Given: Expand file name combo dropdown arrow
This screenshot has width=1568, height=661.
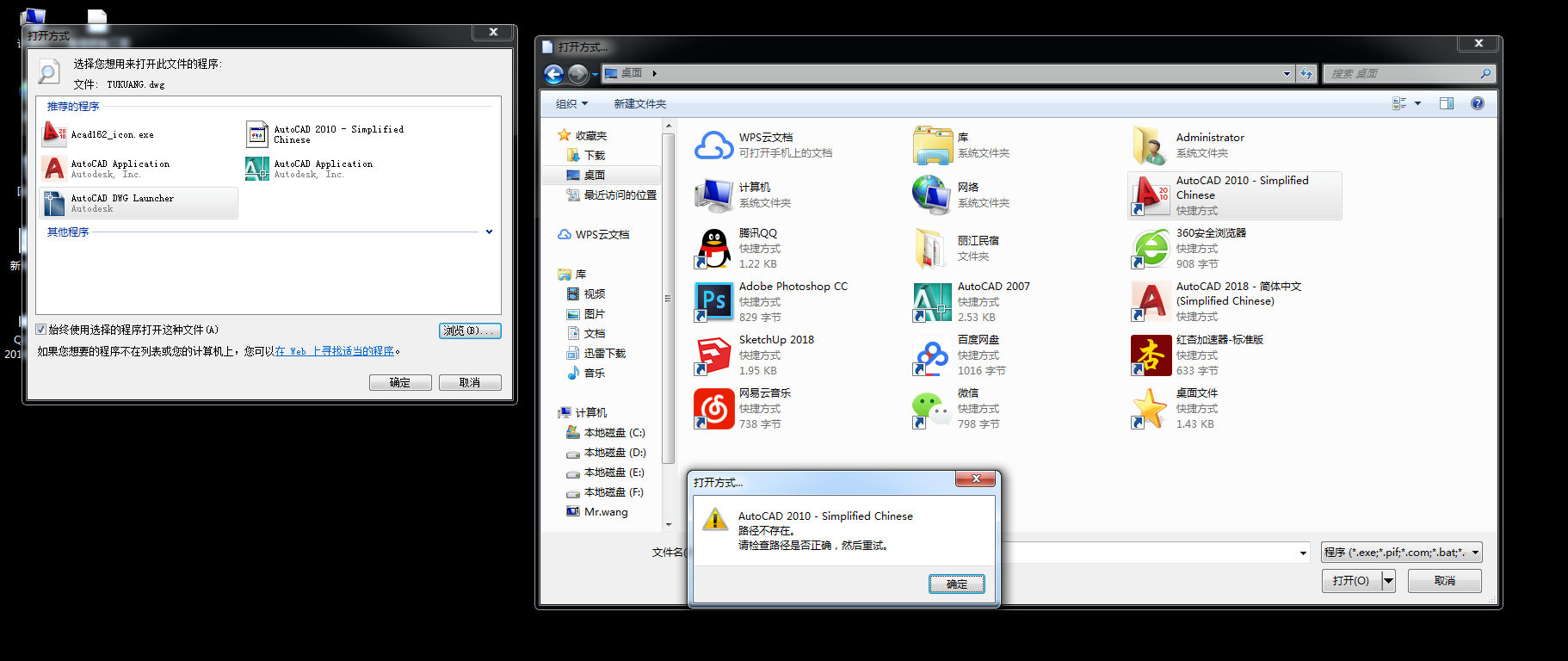Looking at the screenshot, I should (1303, 553).
